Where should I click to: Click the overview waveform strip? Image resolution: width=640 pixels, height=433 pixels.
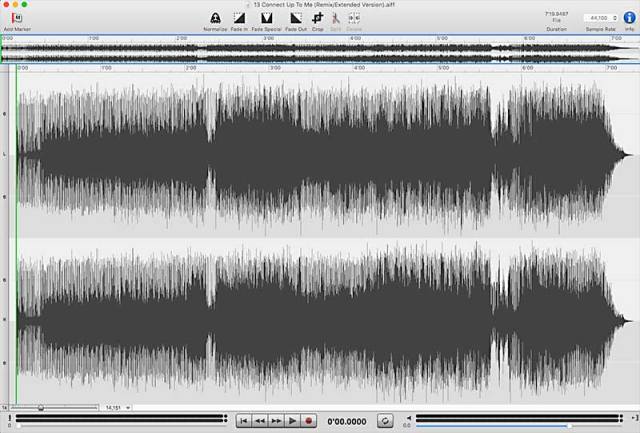click(320, 53)
